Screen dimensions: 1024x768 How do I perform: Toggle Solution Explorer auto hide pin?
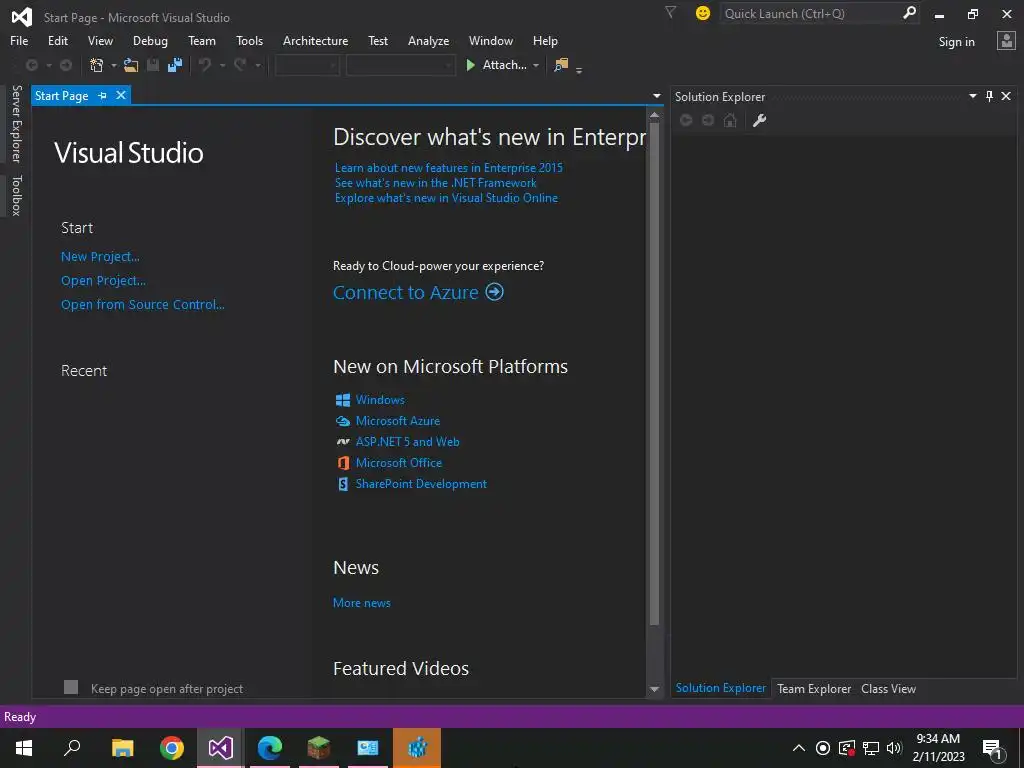point(989,96)
